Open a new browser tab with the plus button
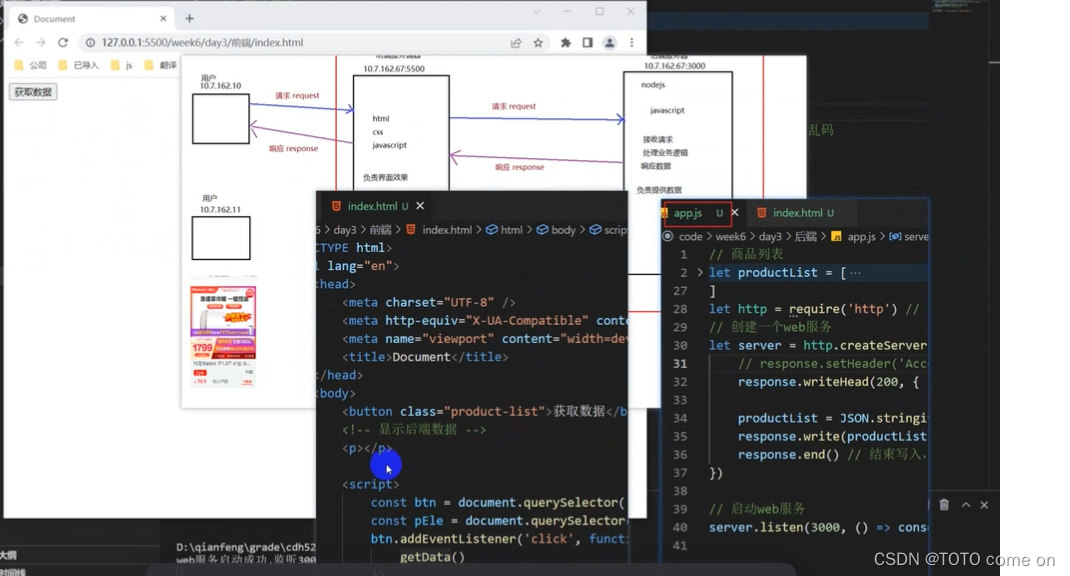Screen dimensions: 1070x576 190,17
